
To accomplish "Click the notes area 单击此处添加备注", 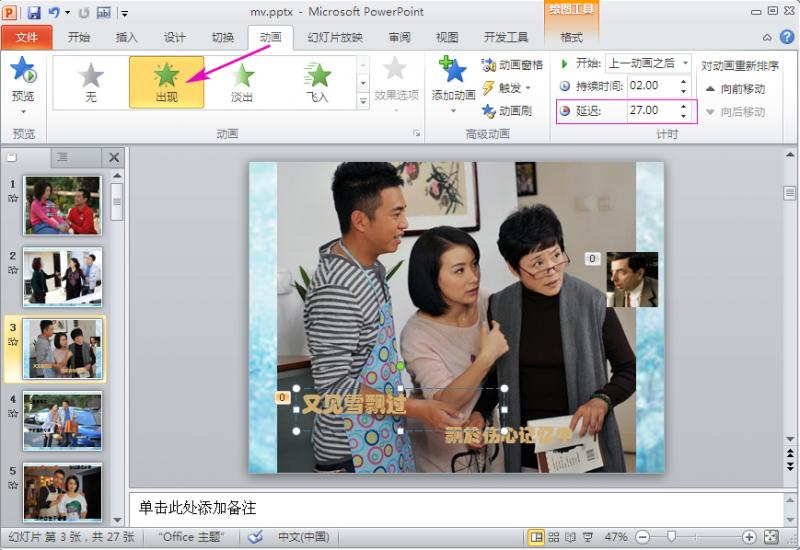I will pos(197,508).
